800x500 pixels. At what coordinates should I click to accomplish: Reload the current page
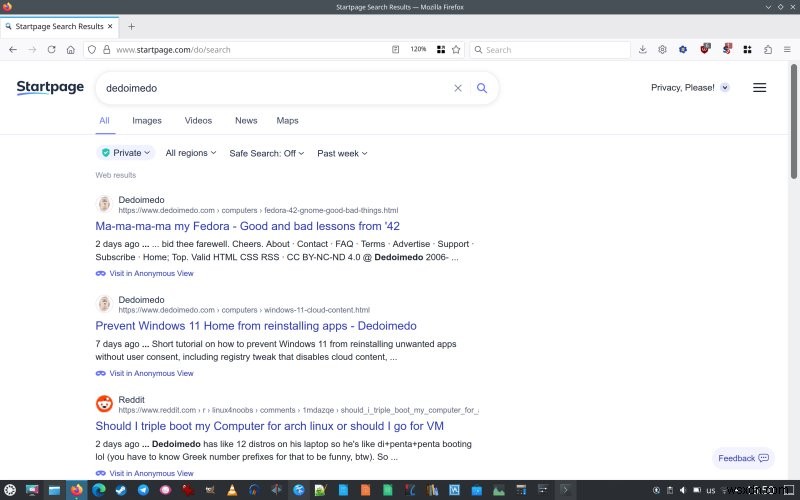coord(52,49)
